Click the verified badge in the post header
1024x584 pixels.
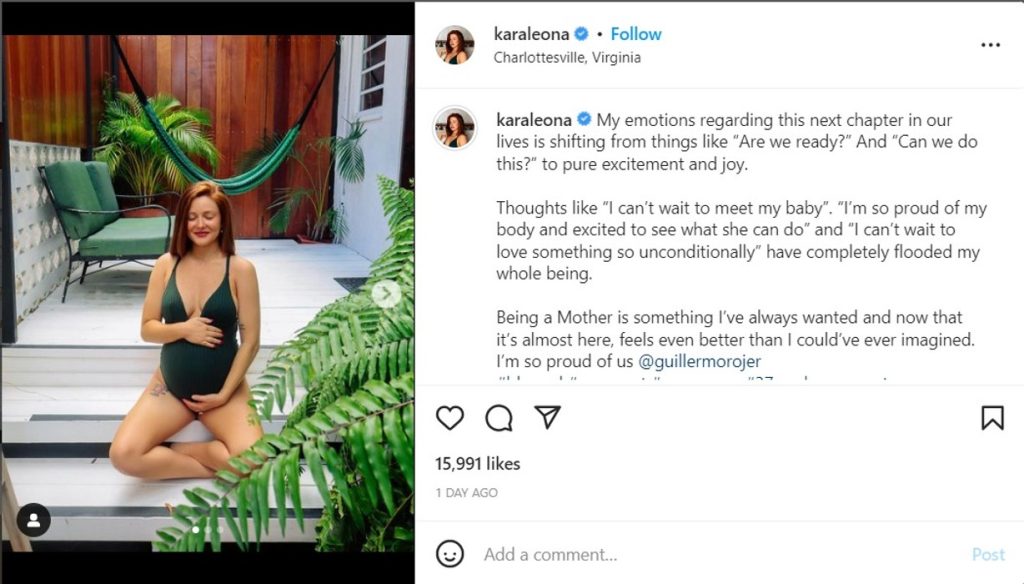582,34
